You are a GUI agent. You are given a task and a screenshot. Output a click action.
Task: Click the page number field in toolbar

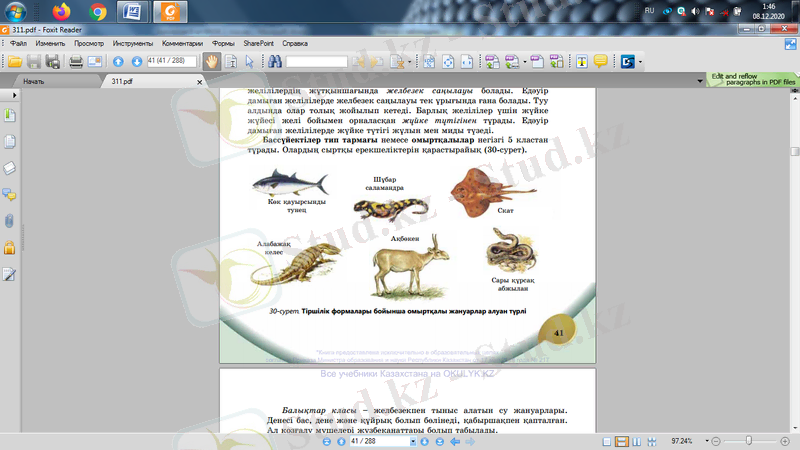click(x=168, y=62)
